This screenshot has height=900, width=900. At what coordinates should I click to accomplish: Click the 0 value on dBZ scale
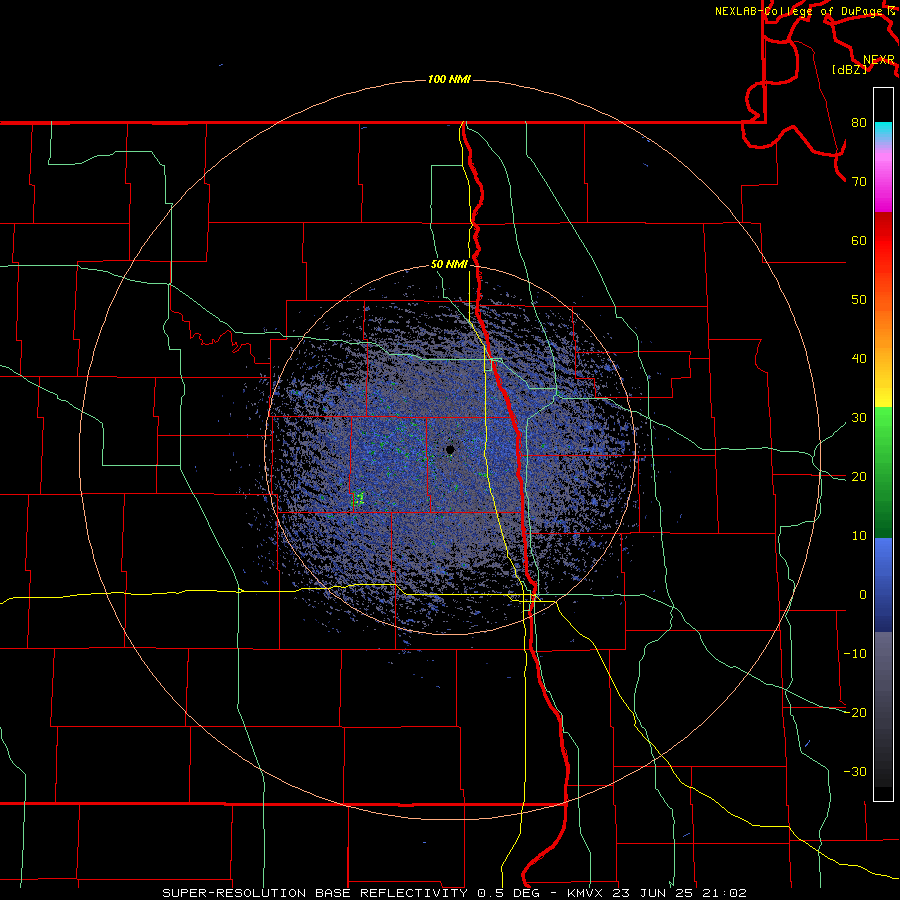point(863,595)
